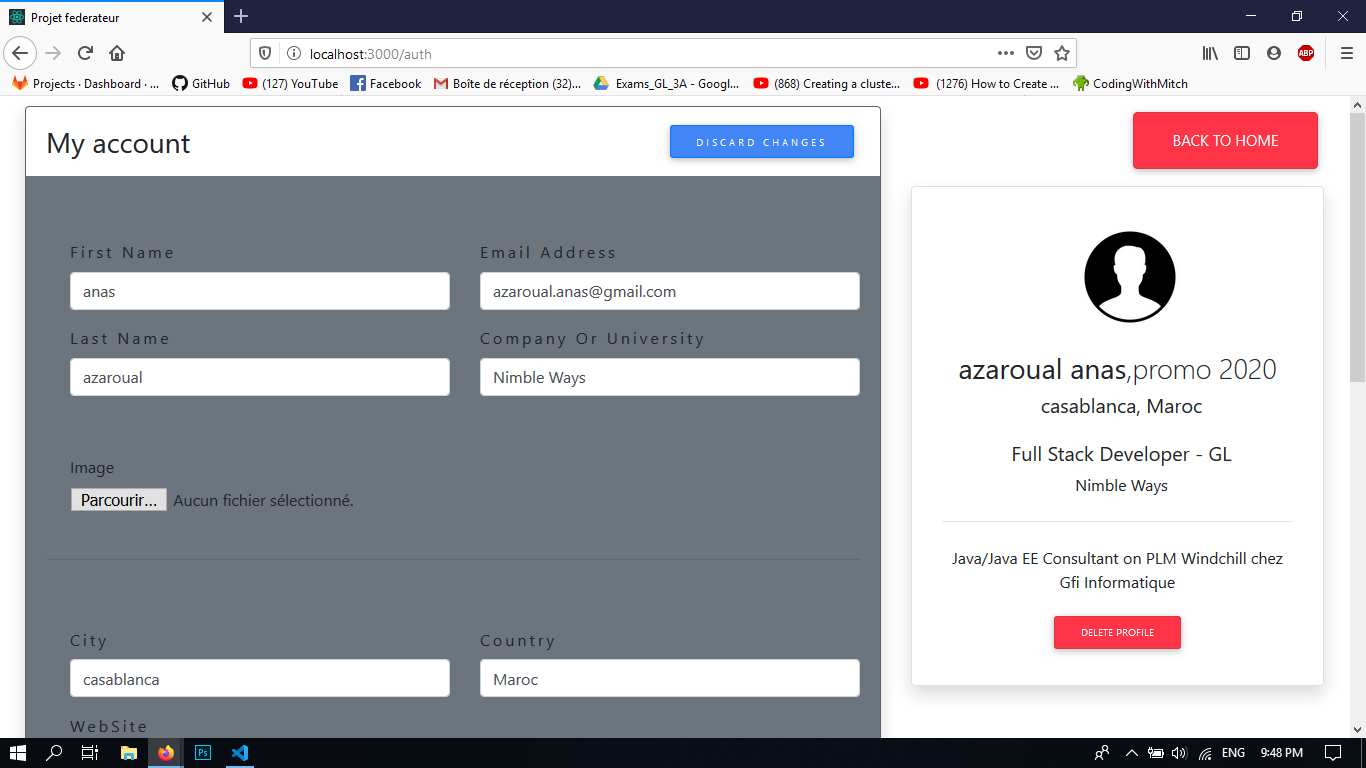
Task: Click the Country field with Maroc
Action: point(670,678)
